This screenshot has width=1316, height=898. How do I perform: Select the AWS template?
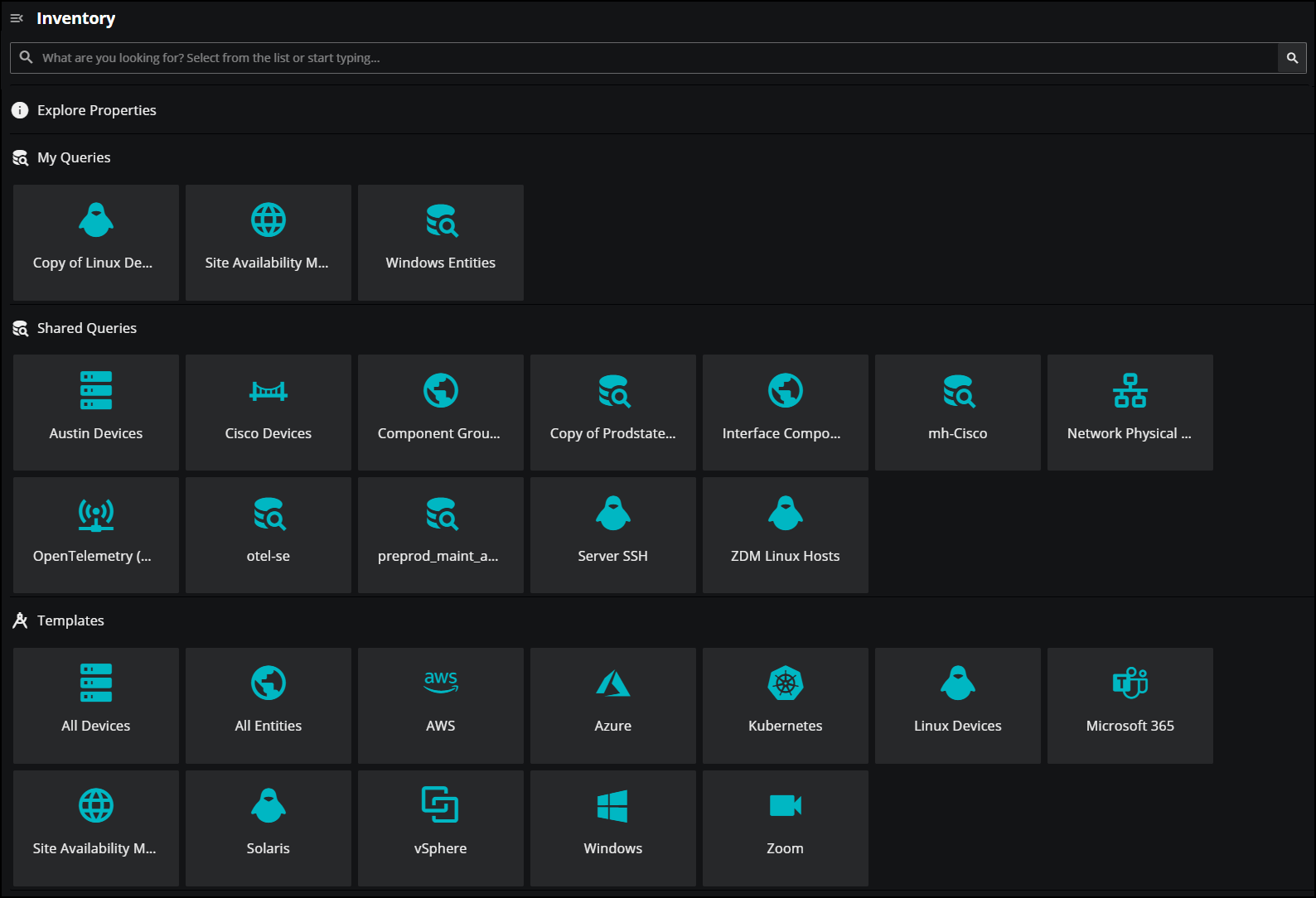(x=441, y=706)
